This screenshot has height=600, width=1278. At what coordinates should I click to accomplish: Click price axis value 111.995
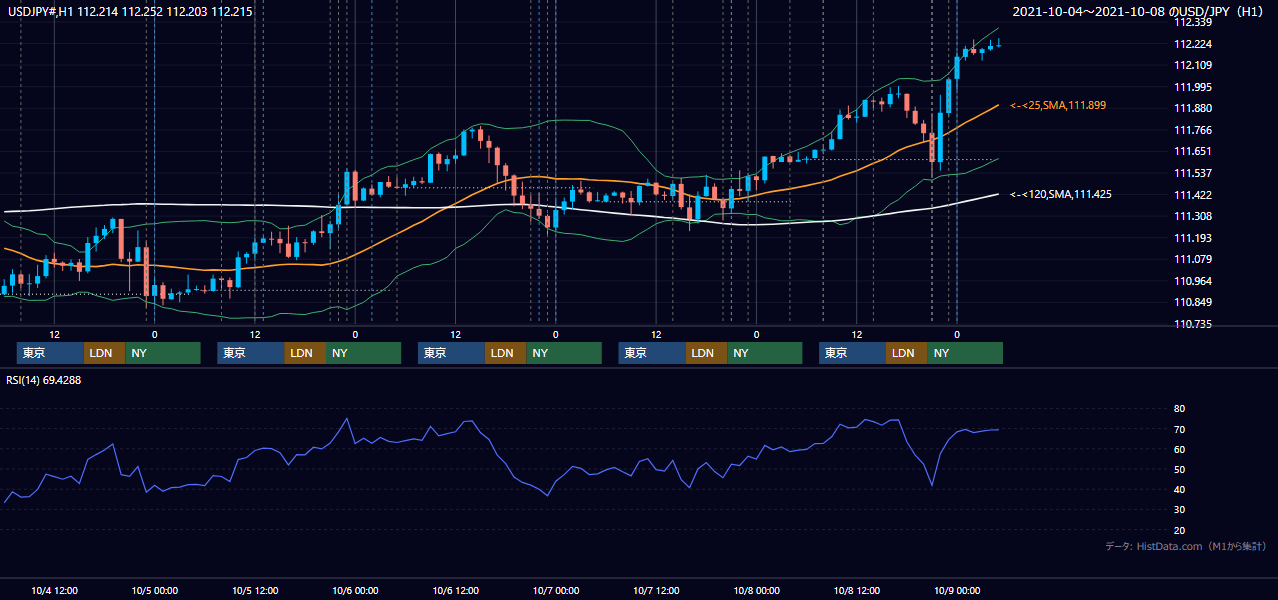coord(1194,87)
